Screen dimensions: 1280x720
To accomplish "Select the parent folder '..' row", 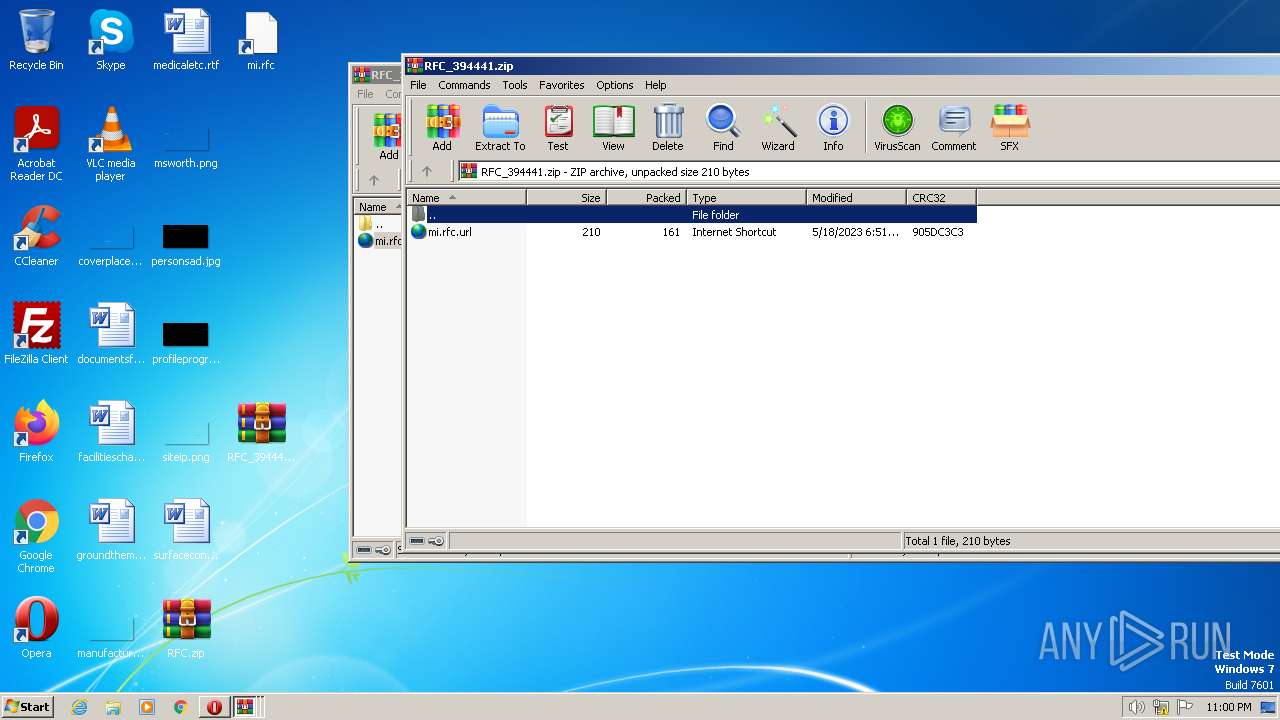I will point(691,215).
